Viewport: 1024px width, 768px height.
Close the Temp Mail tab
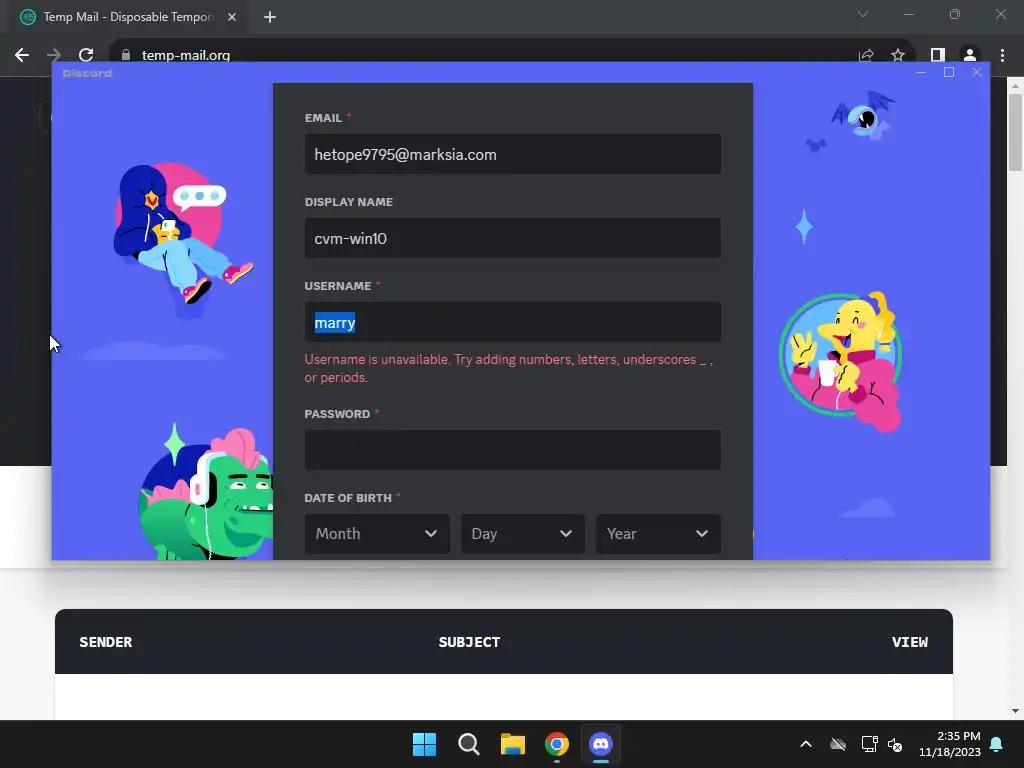coord(232,17)
